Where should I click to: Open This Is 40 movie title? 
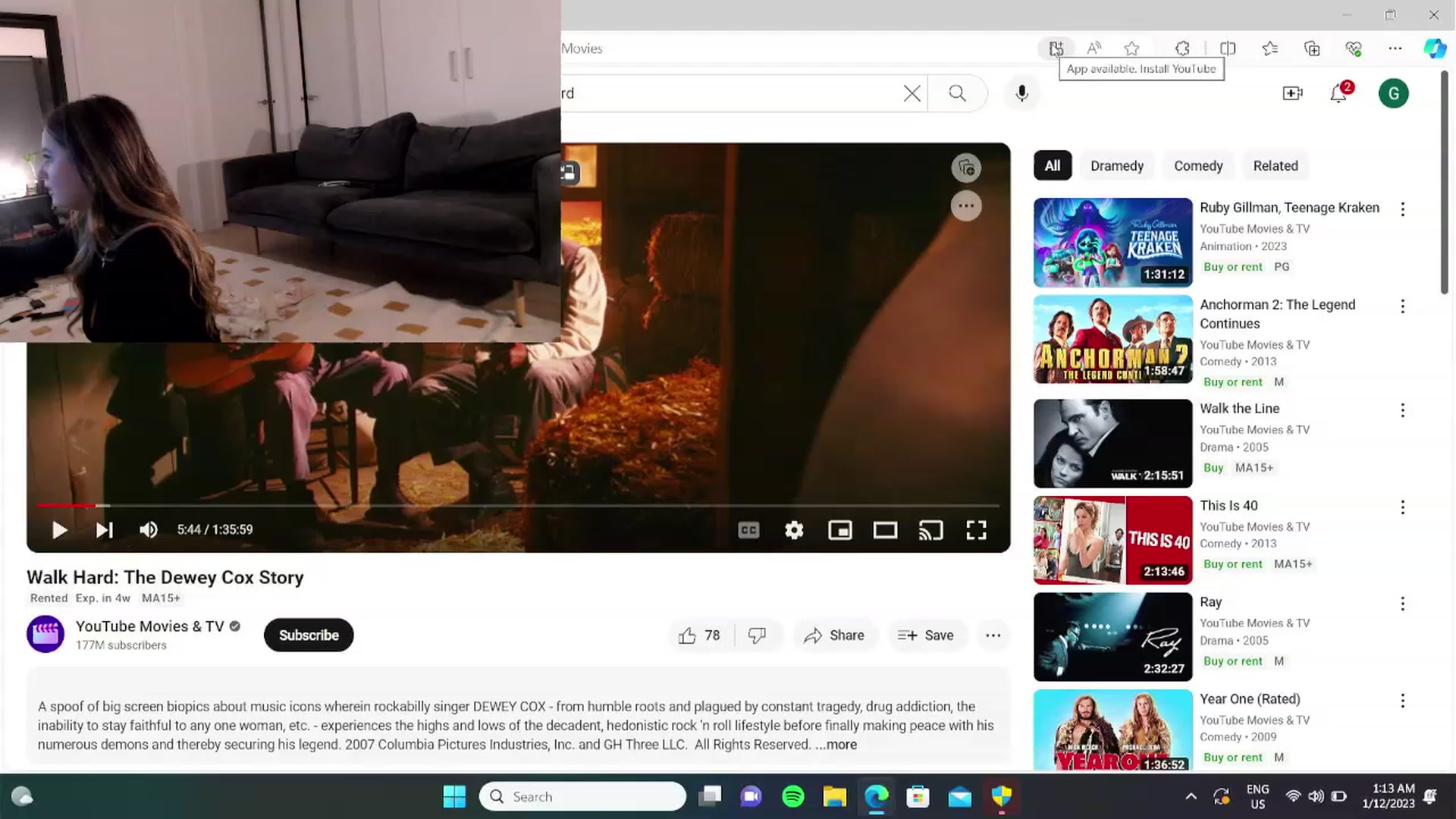point(1228,506)
